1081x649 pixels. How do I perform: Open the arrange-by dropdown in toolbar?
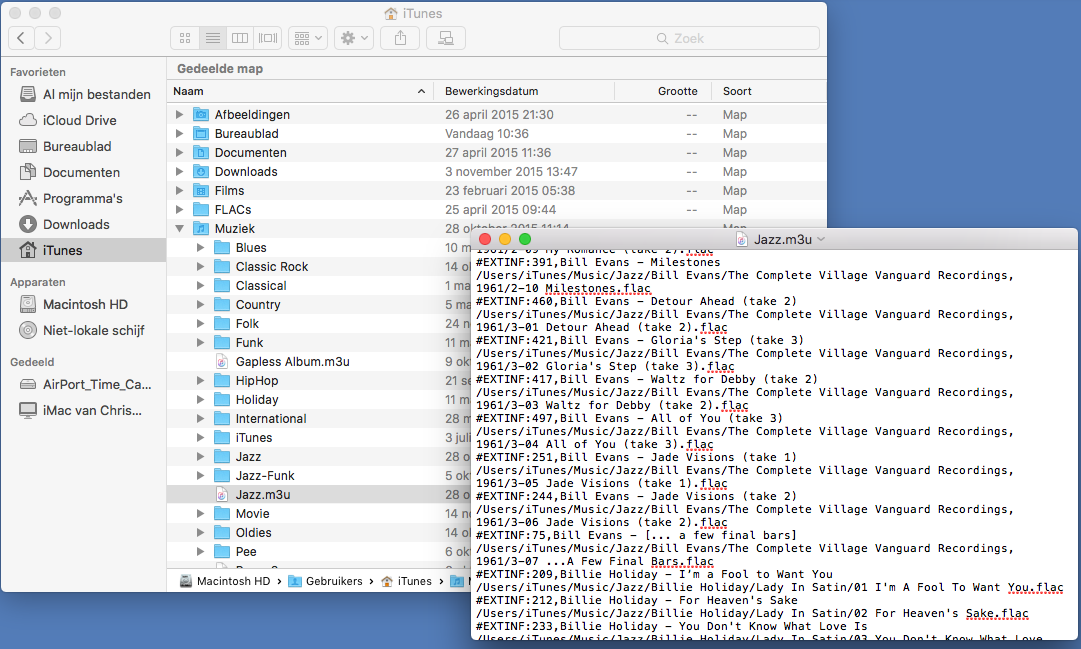(307, 38)
